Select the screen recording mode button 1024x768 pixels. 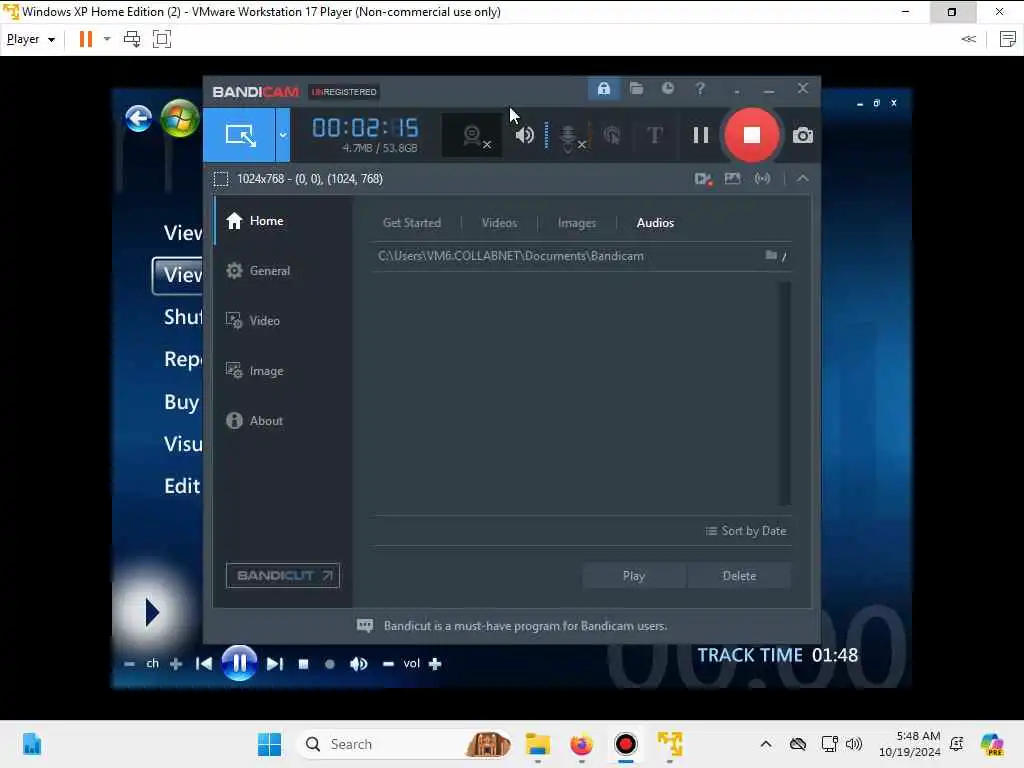click(239, 135)
